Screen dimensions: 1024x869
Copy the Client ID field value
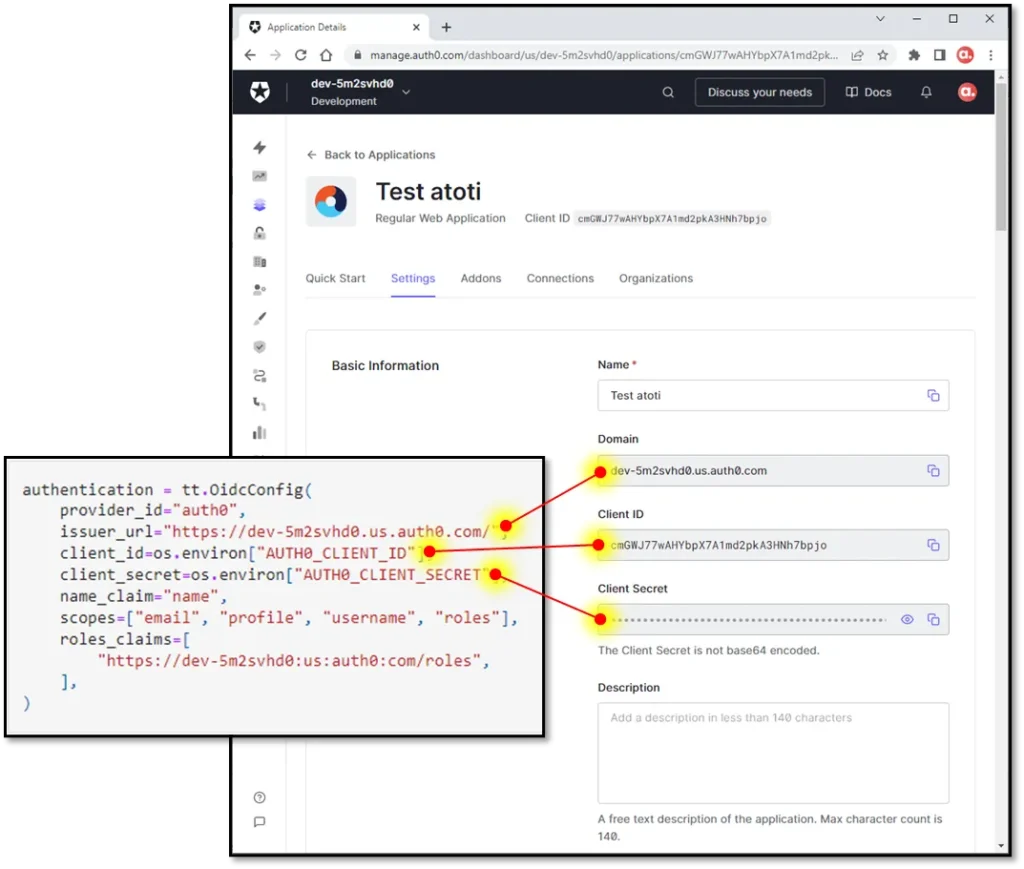tap(933, 545)
